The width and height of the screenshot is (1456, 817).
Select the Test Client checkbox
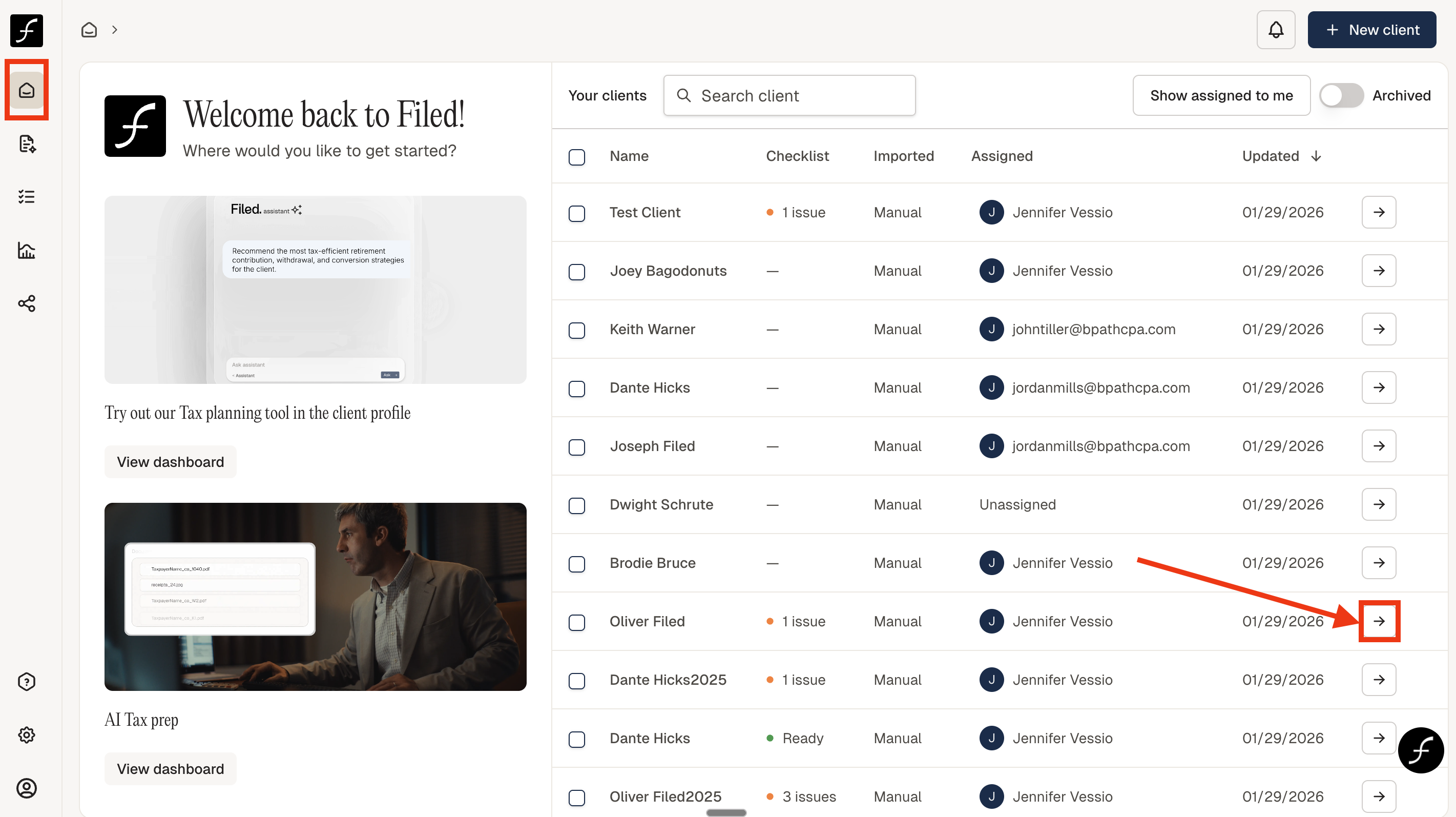click(576, 213)
